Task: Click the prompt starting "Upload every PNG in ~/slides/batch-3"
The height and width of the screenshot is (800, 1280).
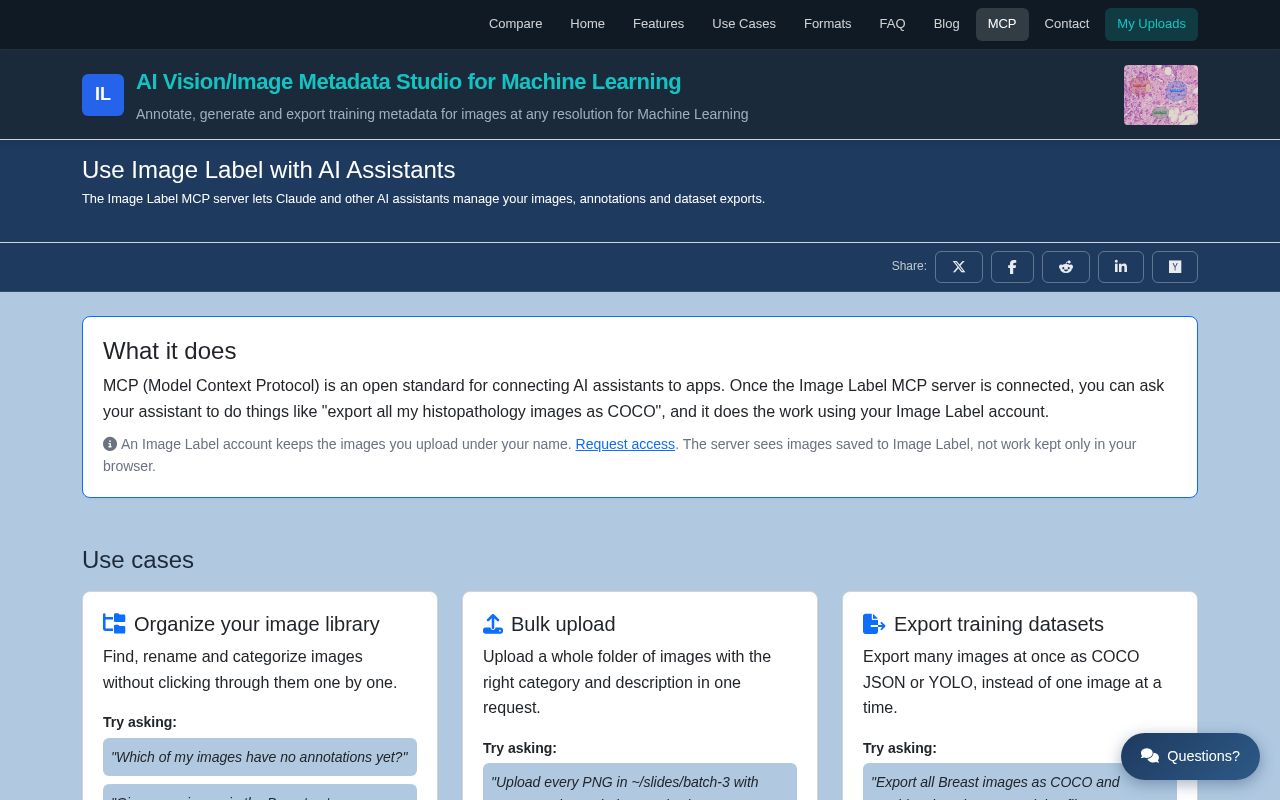Action: [640, 782]
